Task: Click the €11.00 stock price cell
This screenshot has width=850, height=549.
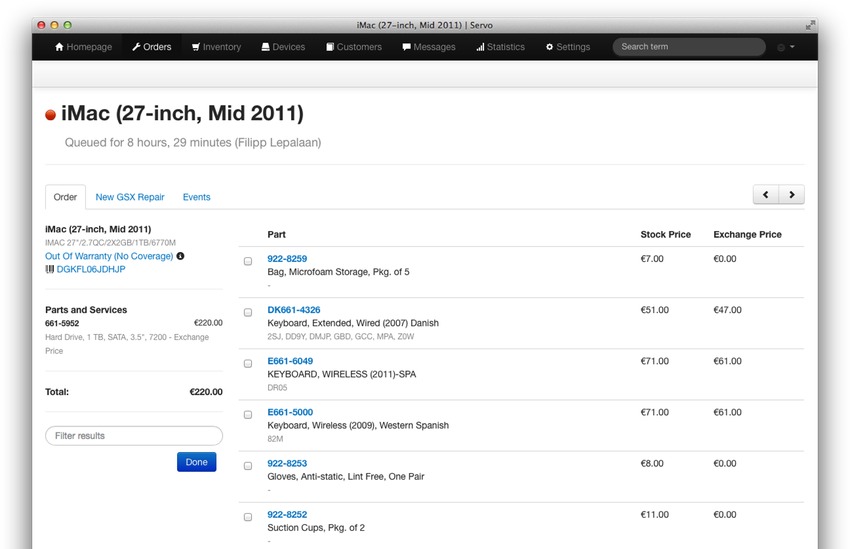Action: (x=654, y=514)
